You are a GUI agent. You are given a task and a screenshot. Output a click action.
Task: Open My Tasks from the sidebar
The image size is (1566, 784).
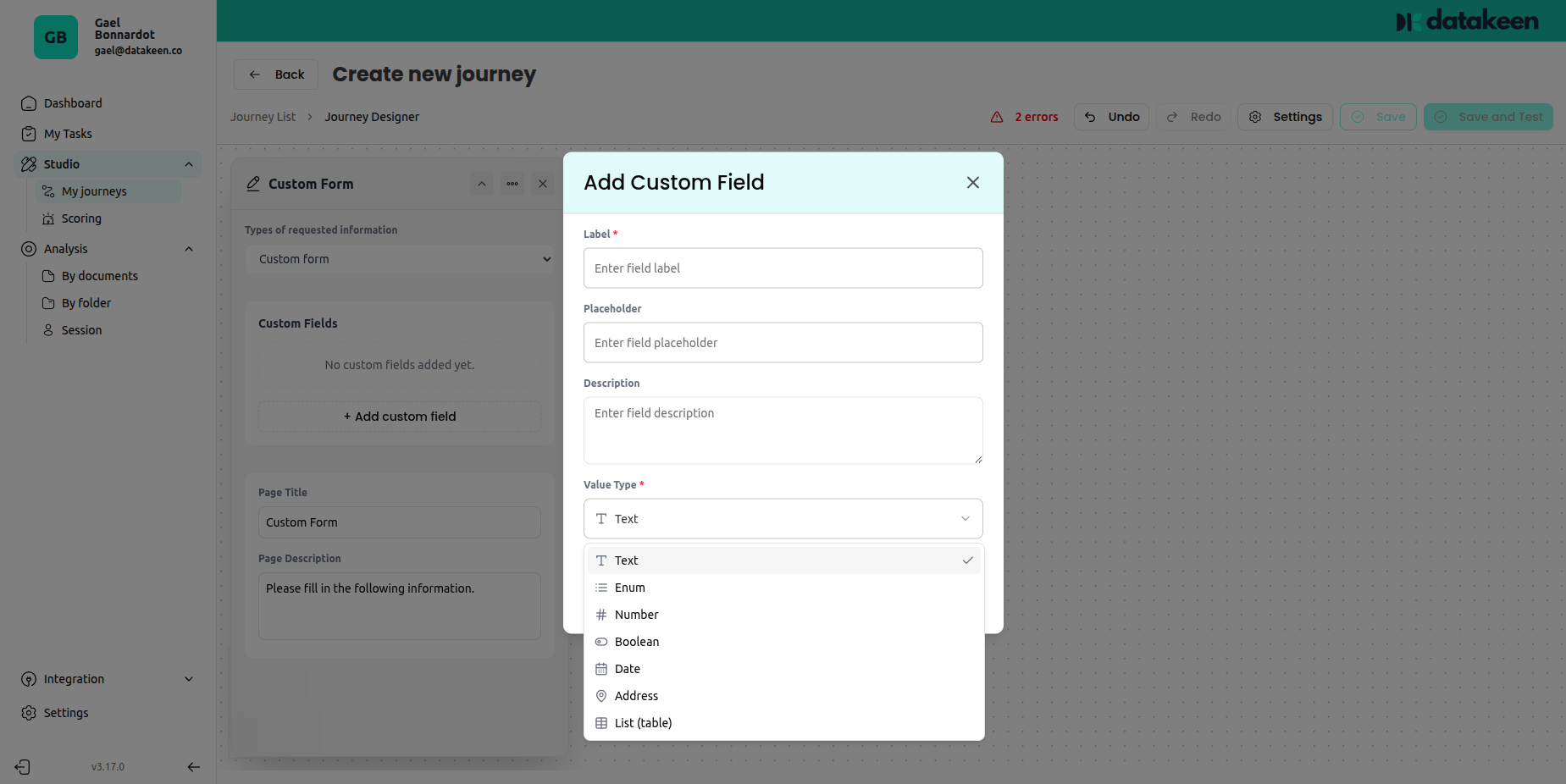(66, 134)
